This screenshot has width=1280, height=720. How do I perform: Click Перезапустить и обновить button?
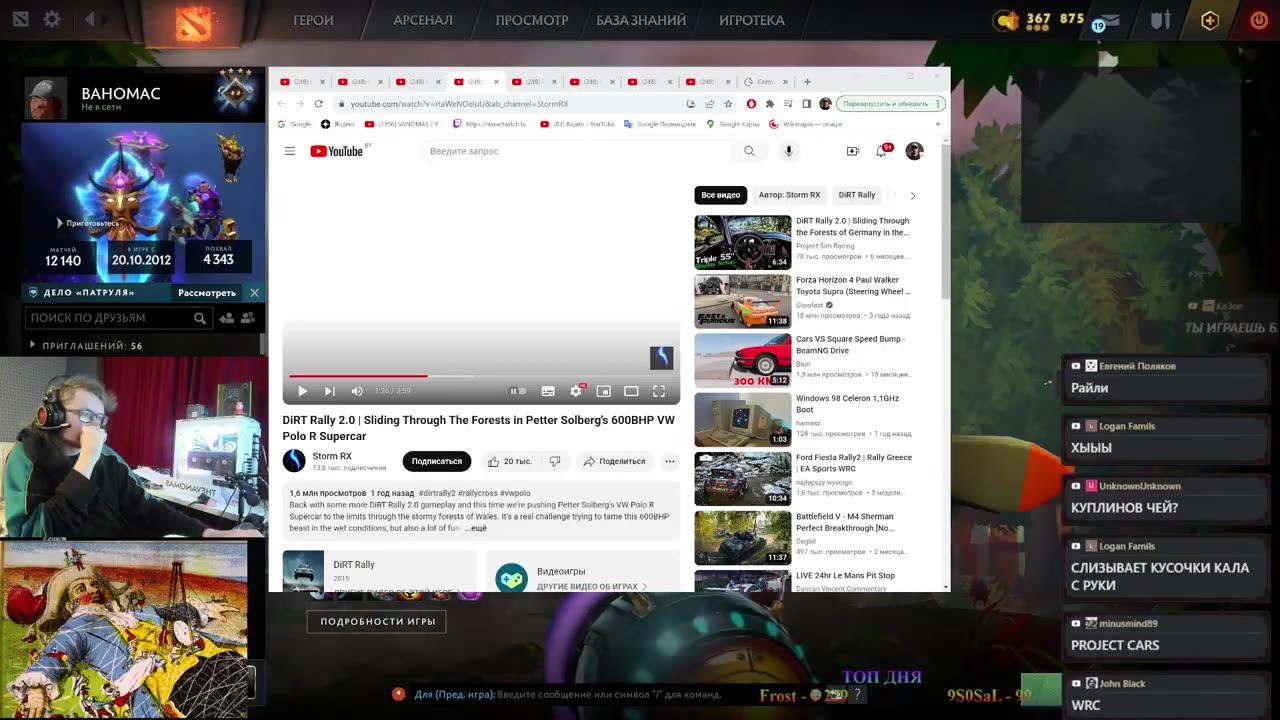pyautogui.click(x=892, y=104)
